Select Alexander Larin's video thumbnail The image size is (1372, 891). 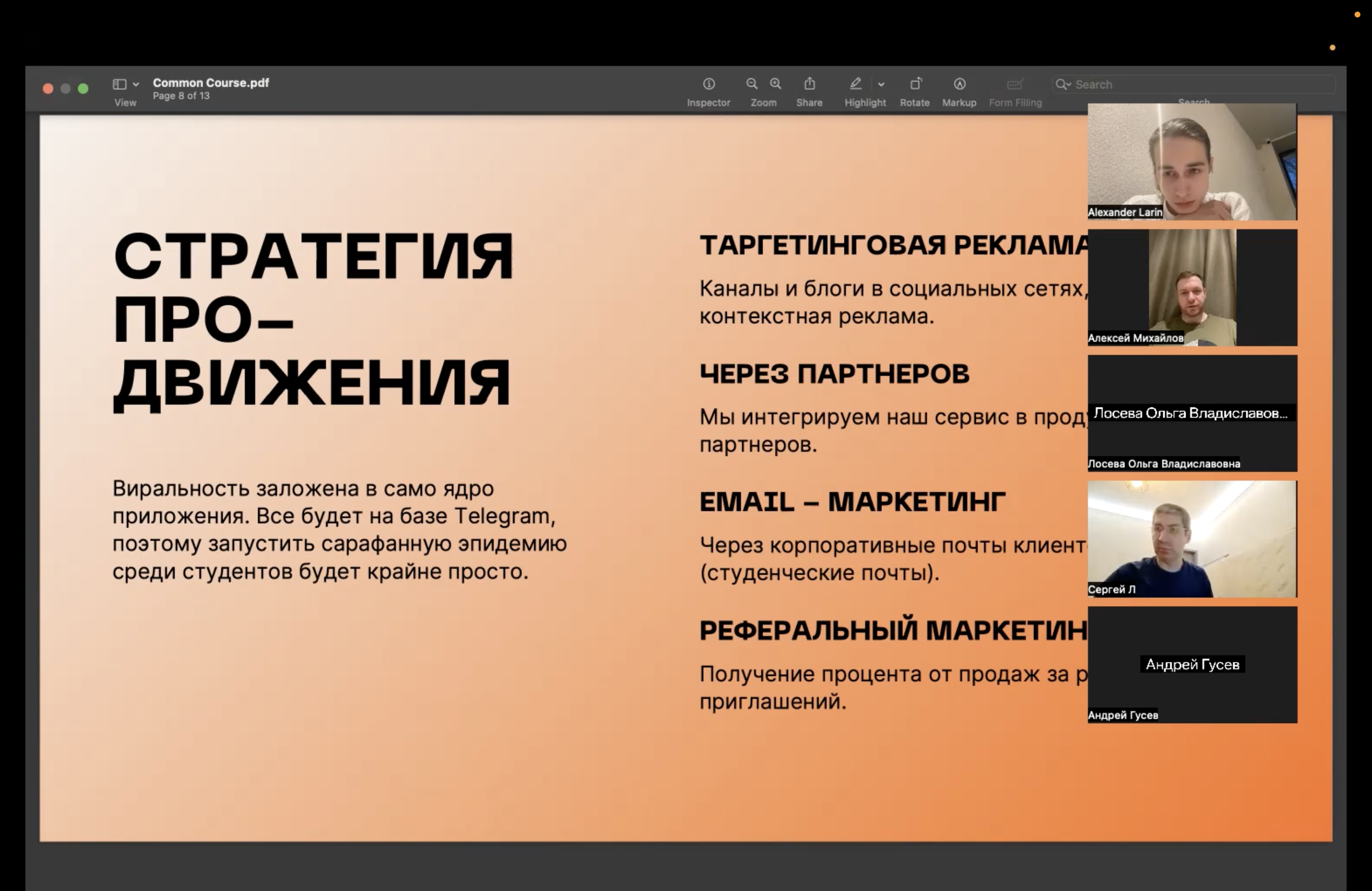(1191, 162)
